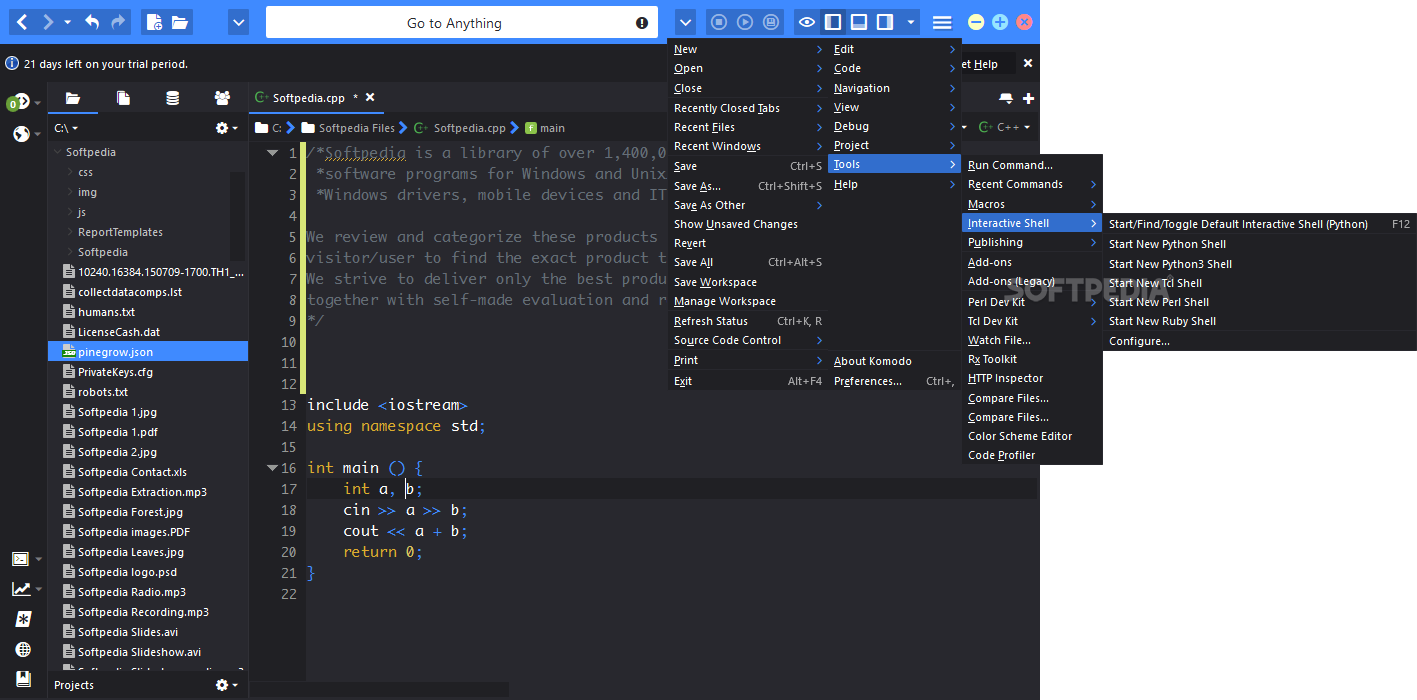Click the Go to Anything search field
The image size is (1417, 700).
[x=462, y=22]
